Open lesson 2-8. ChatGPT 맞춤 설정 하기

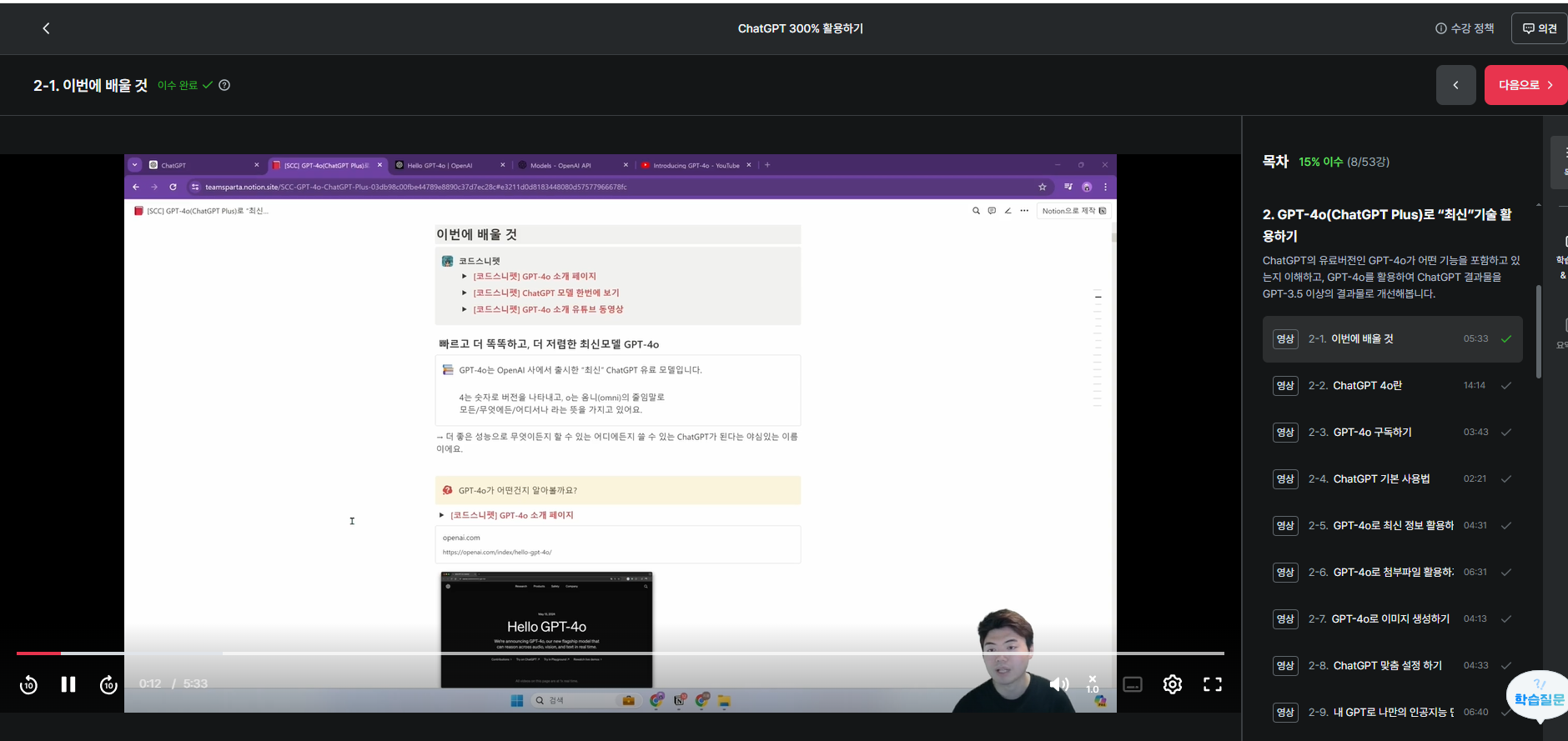point(1392,666)
